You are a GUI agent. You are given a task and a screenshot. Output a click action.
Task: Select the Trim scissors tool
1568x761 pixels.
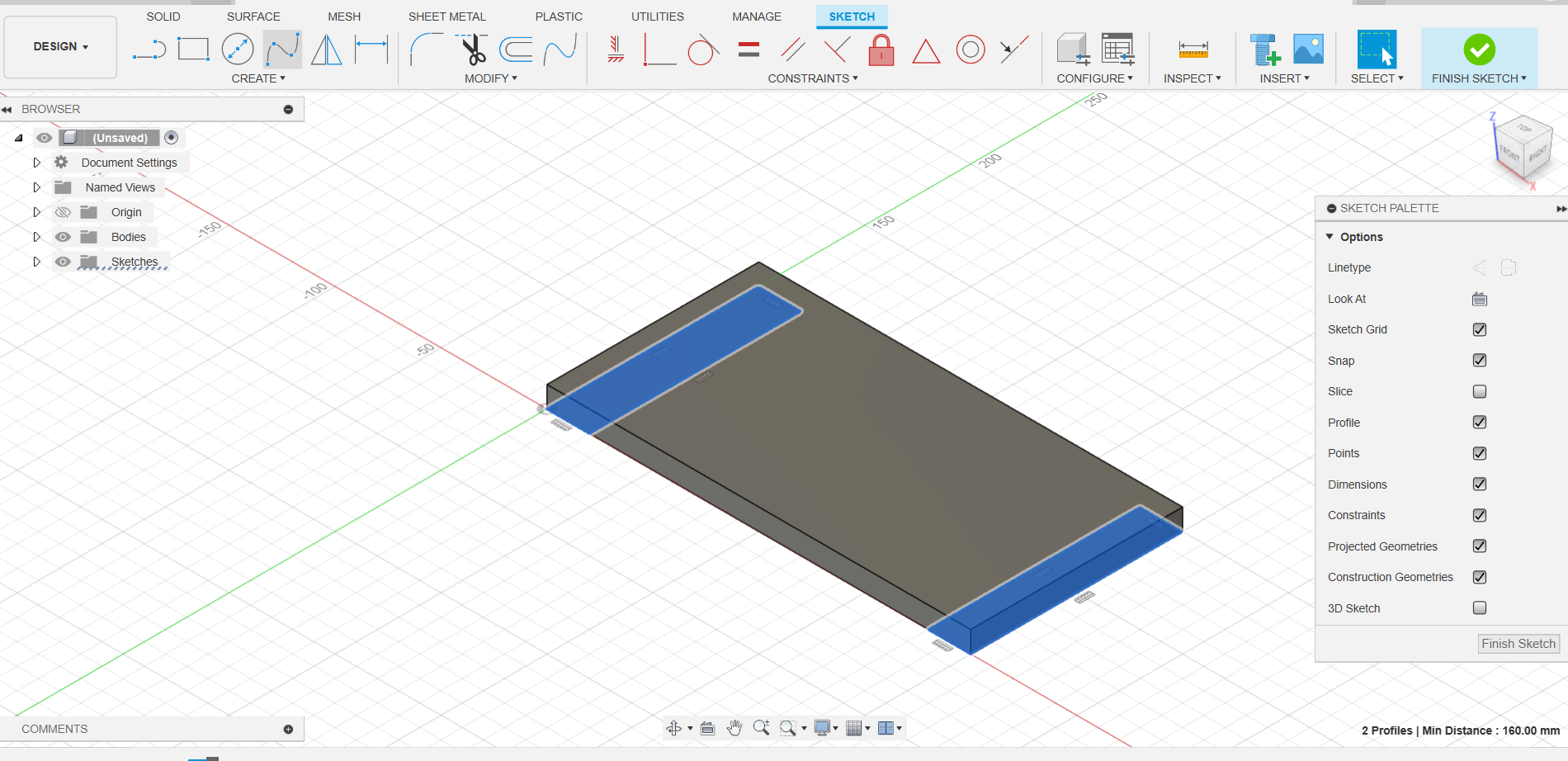click(472, 50)
